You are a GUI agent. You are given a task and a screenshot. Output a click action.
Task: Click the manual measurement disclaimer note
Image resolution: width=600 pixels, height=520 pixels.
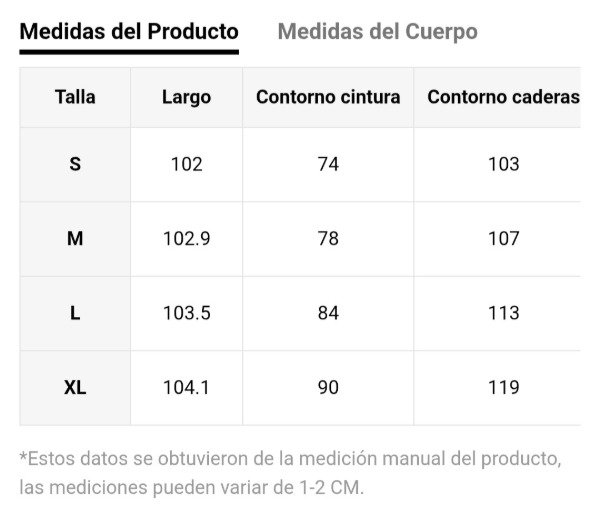[290, 474]
